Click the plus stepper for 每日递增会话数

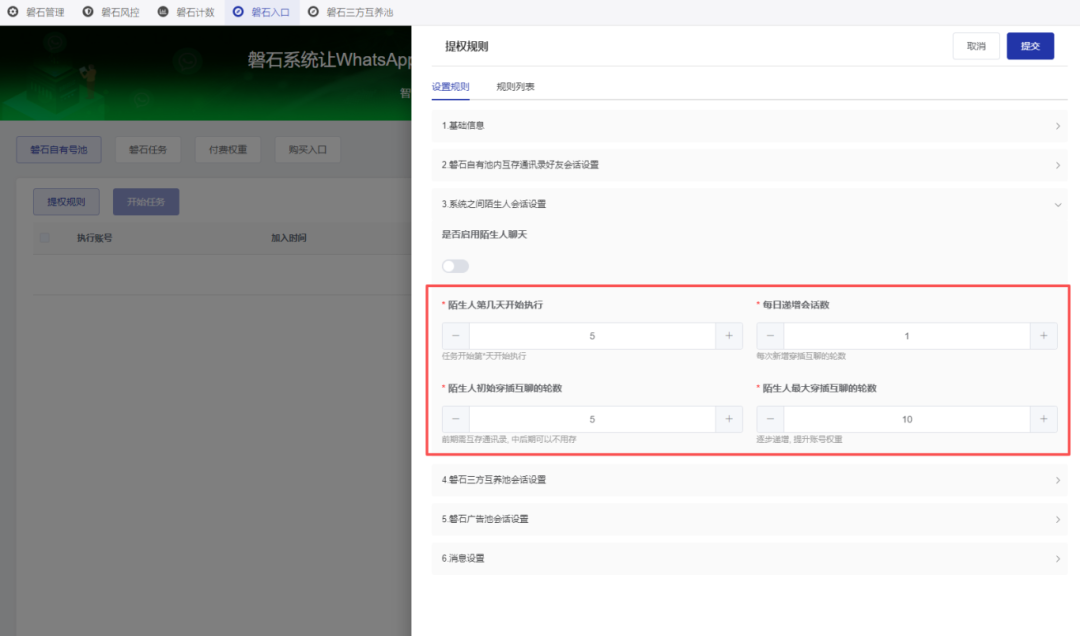(x=1044, y=335)
